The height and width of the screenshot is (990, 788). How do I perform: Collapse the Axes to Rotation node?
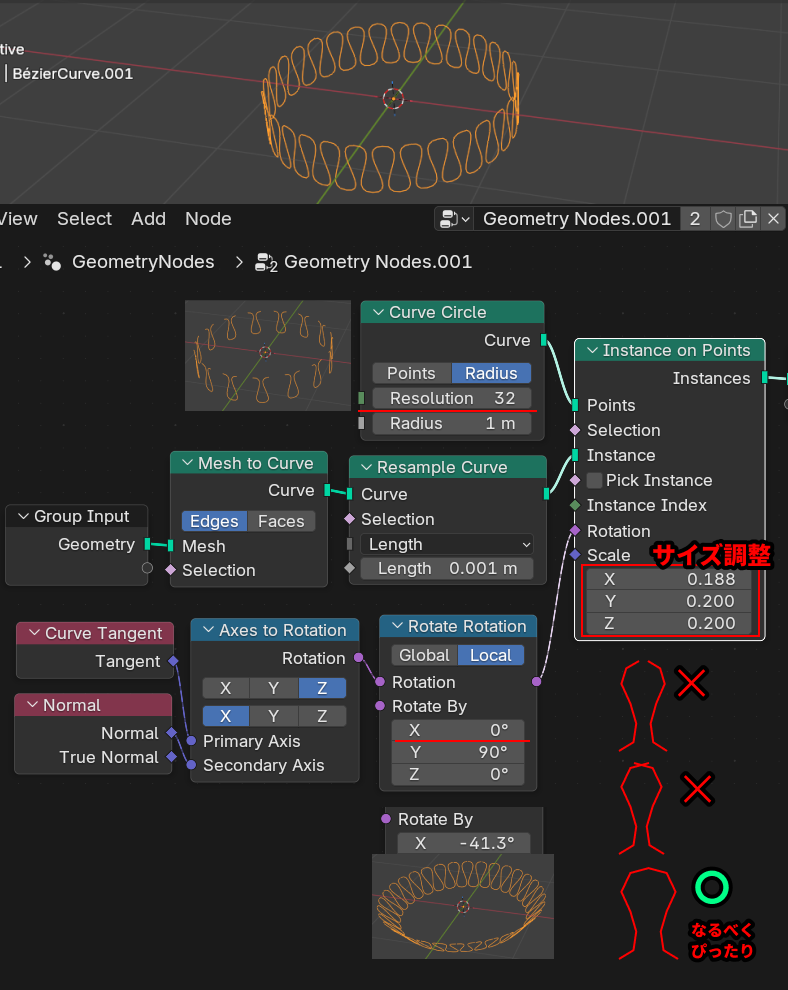click(x=207, y=630)
